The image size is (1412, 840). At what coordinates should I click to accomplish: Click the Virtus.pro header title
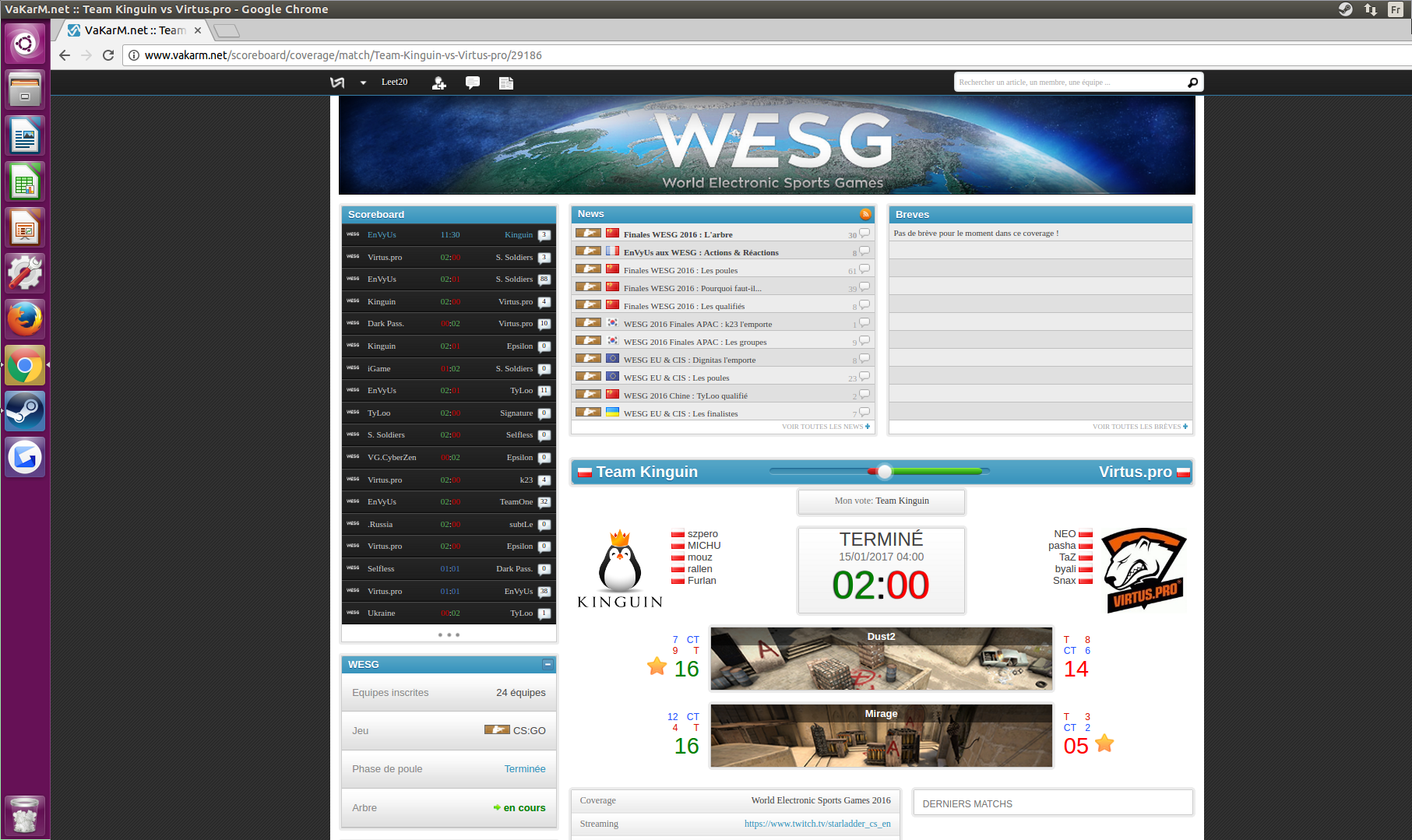(1136, 472)
